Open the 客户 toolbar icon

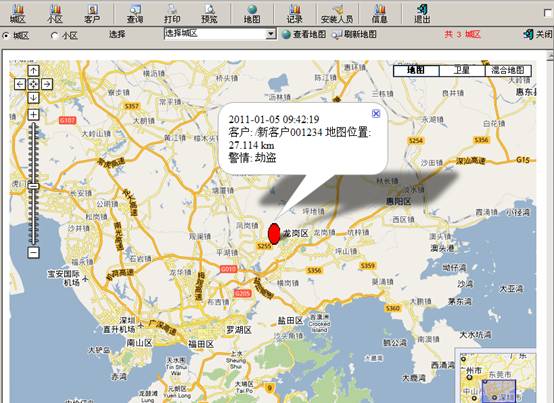tap(92, 13)
